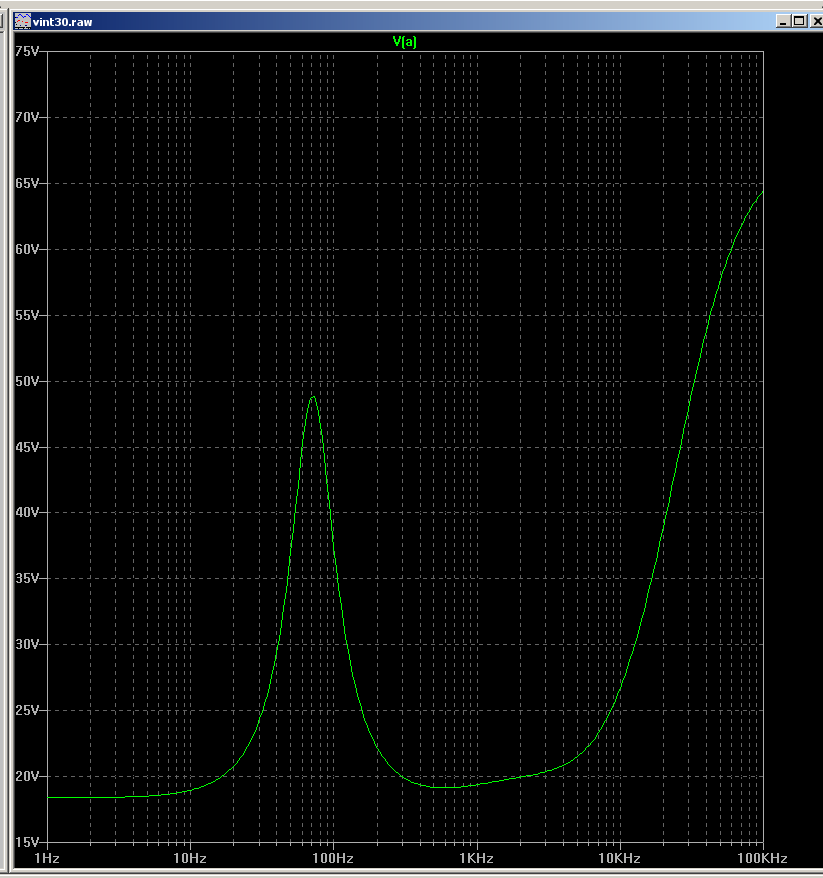
Task: Click the resonance peak of the green trace
Action: click(x=314, y=397)
